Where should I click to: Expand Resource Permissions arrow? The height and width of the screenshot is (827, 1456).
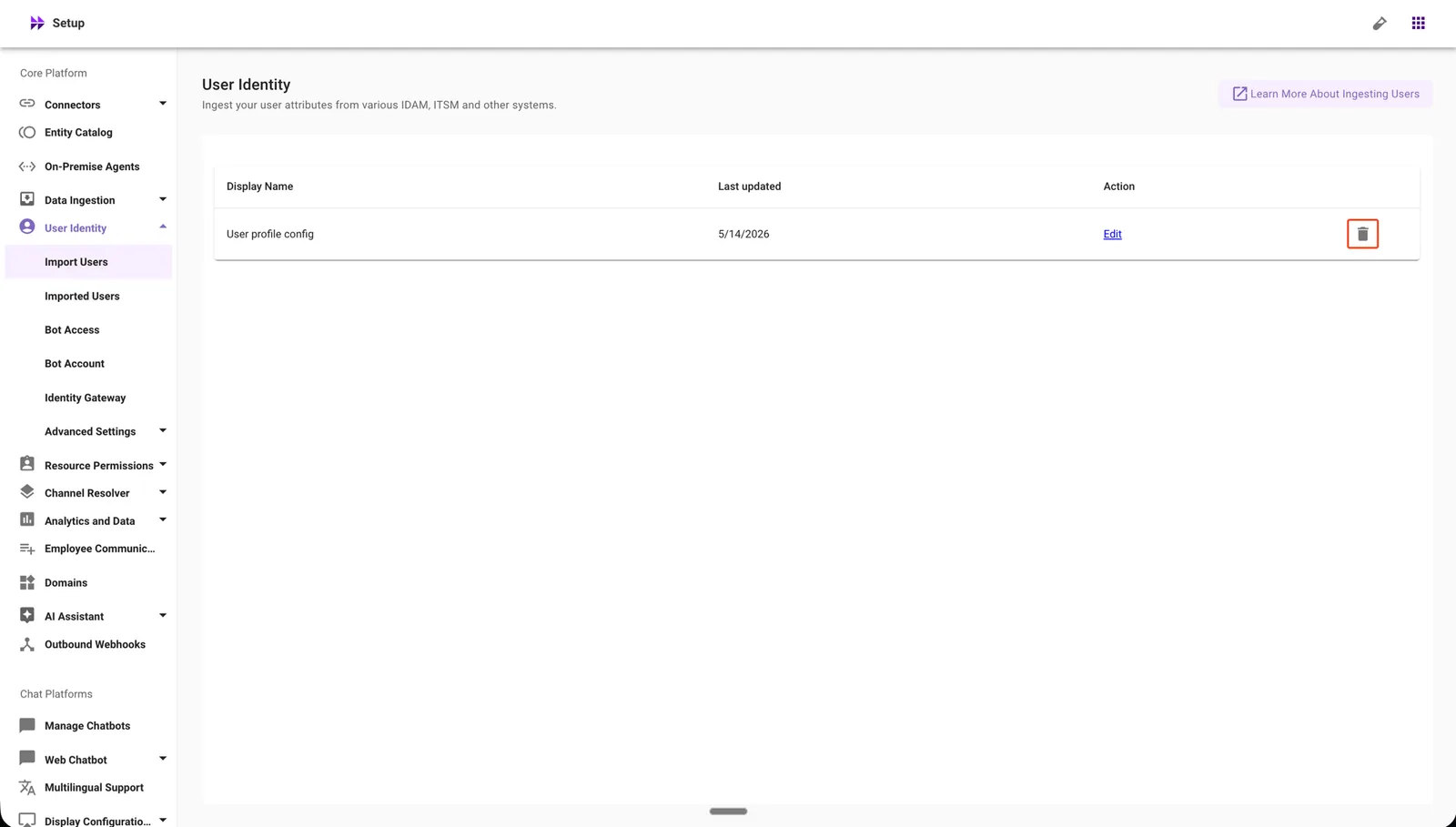tap(163, 464)
